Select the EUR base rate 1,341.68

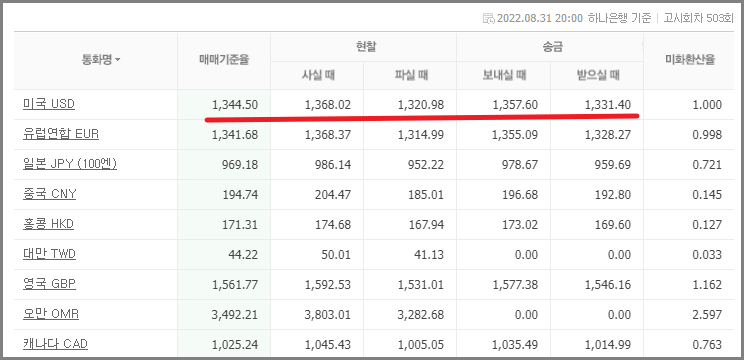point(235,135)
